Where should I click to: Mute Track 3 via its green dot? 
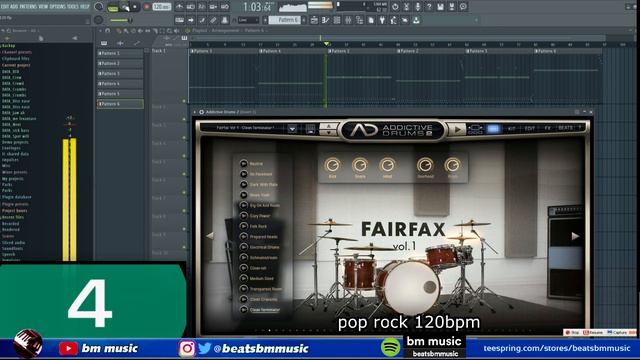184,138
